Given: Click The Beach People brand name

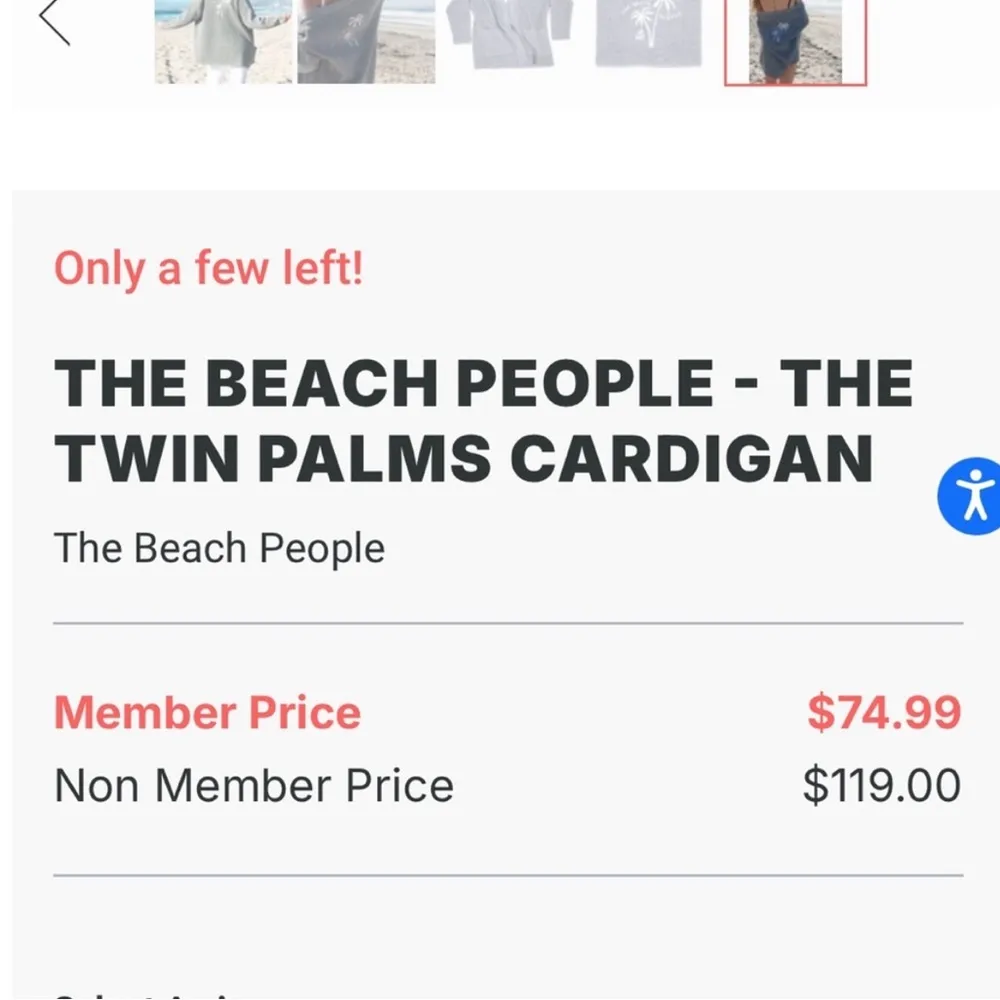Looking at the screenshot, I should coord(220,547).
